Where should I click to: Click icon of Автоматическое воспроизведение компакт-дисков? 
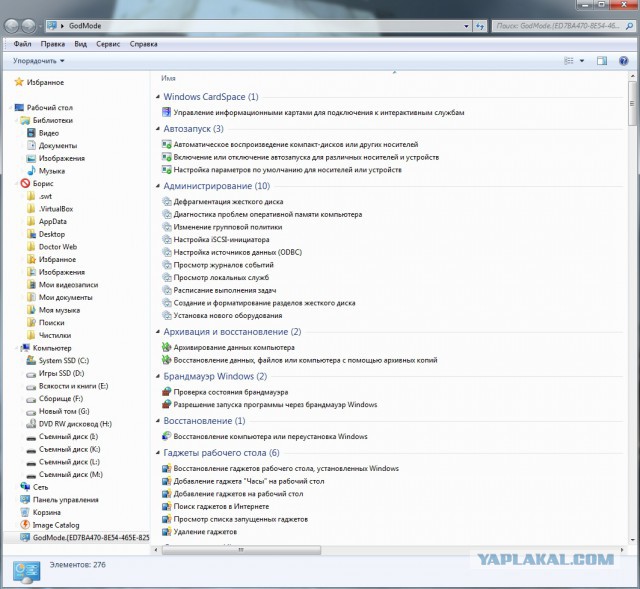166,144
